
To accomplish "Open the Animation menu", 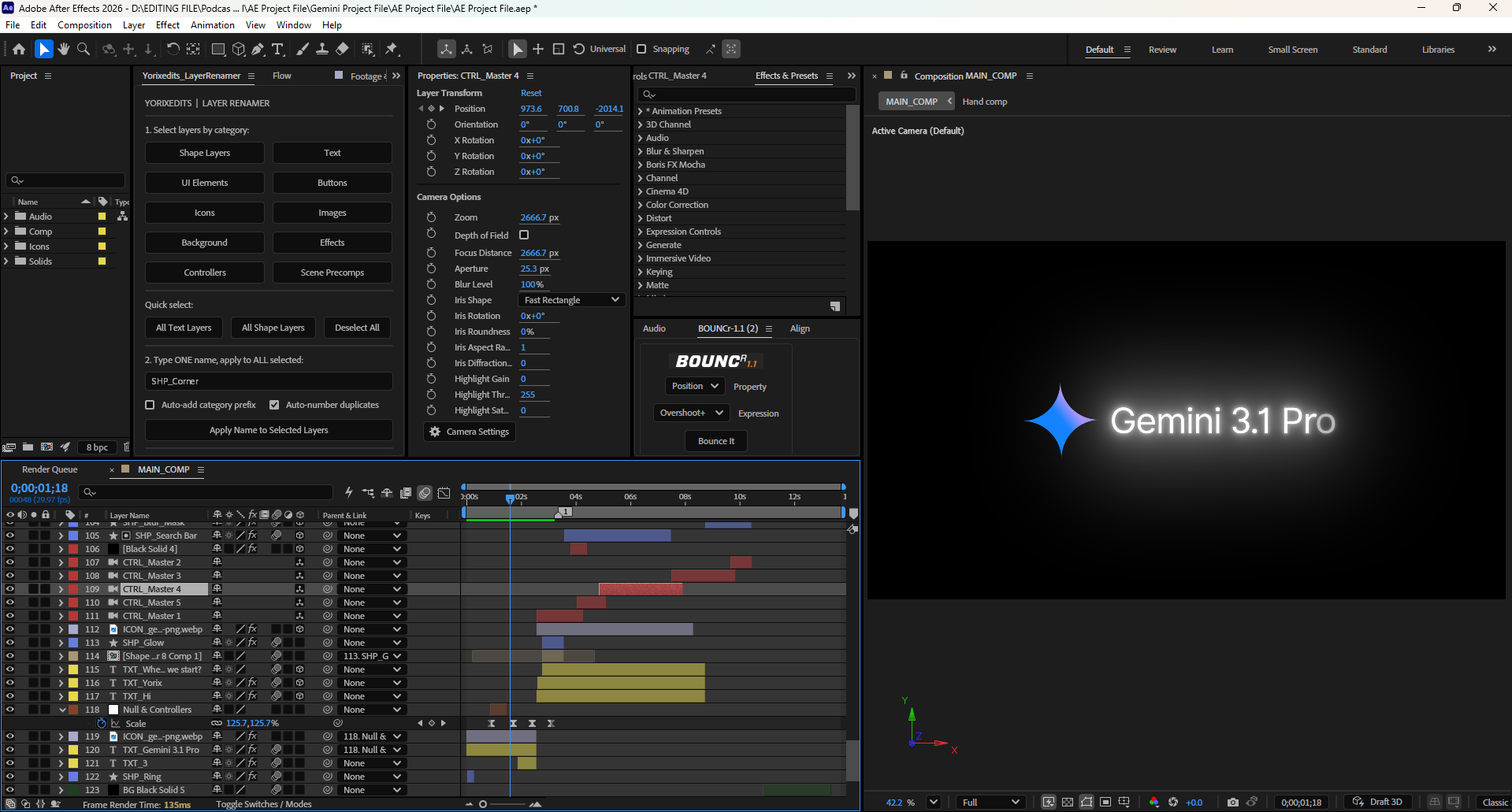I will tap(213, 25).
